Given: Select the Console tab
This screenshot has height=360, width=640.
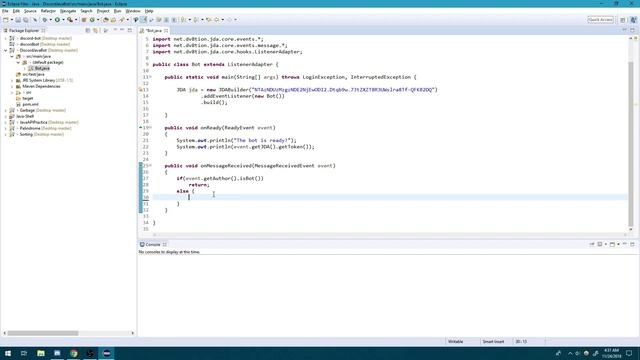Looking at the screenshot, I should (x=153, y=244).
